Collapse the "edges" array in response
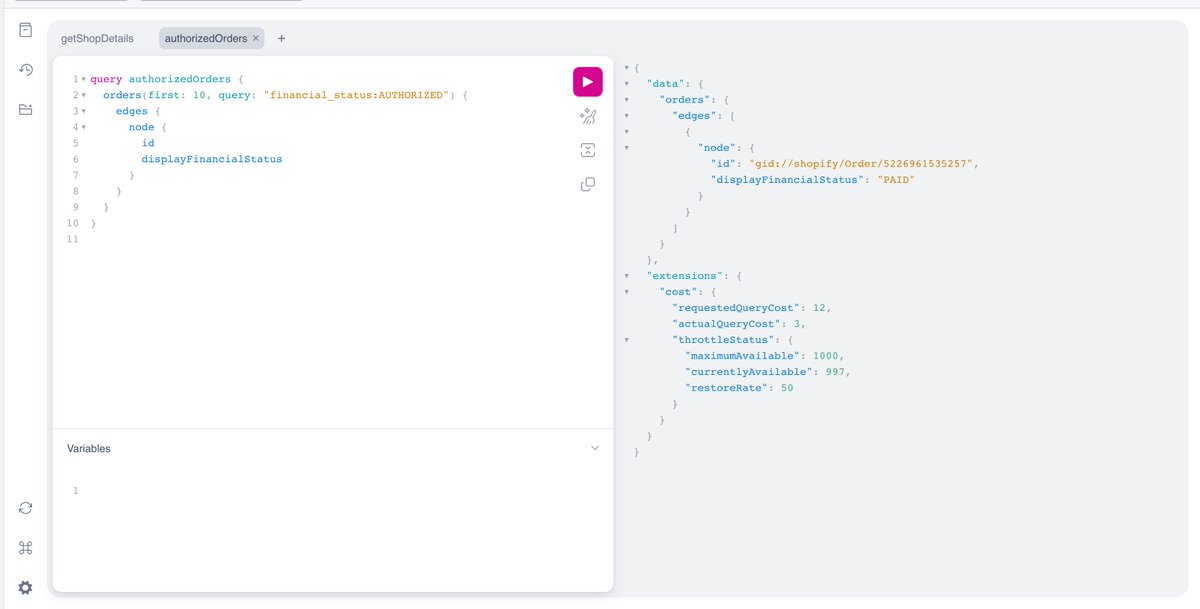This screenshot has width=1200, height=609. (627, 116)
